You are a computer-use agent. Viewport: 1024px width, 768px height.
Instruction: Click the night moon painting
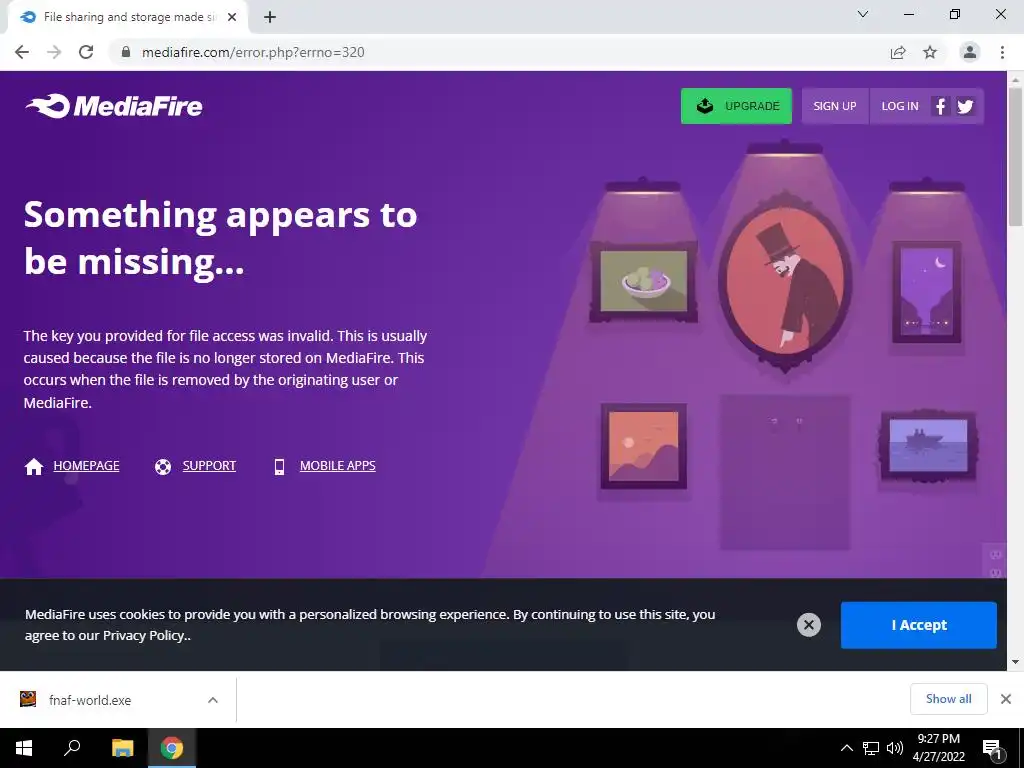927,291
